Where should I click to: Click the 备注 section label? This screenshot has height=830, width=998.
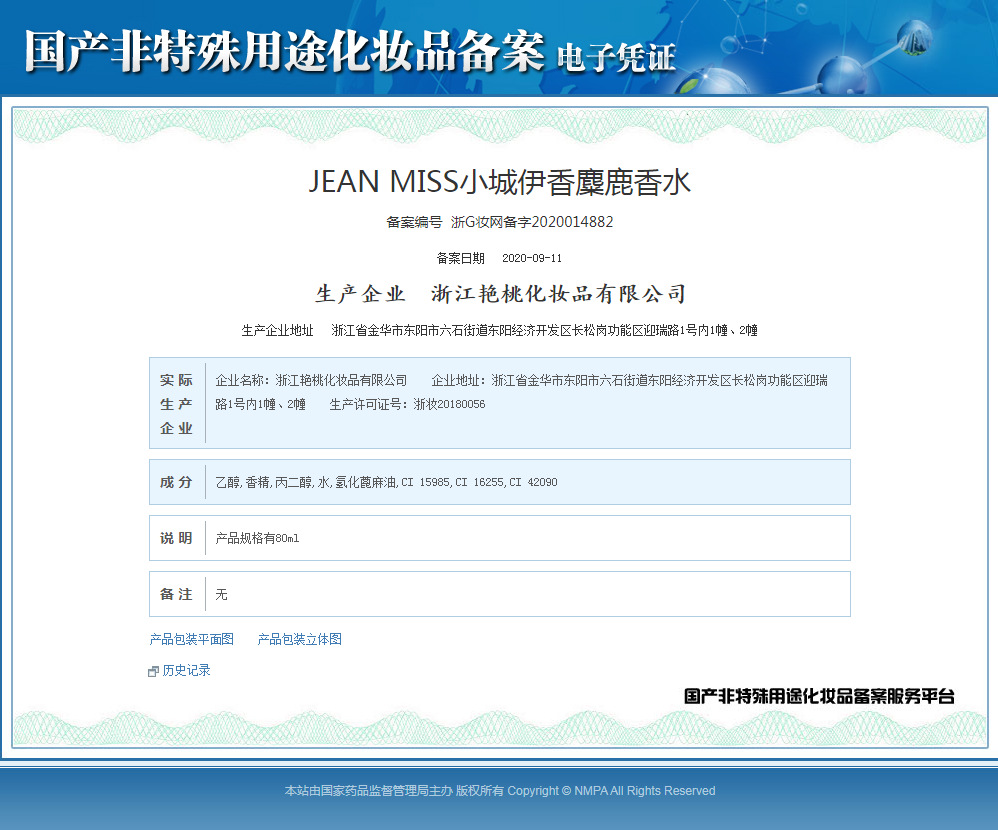177,594
